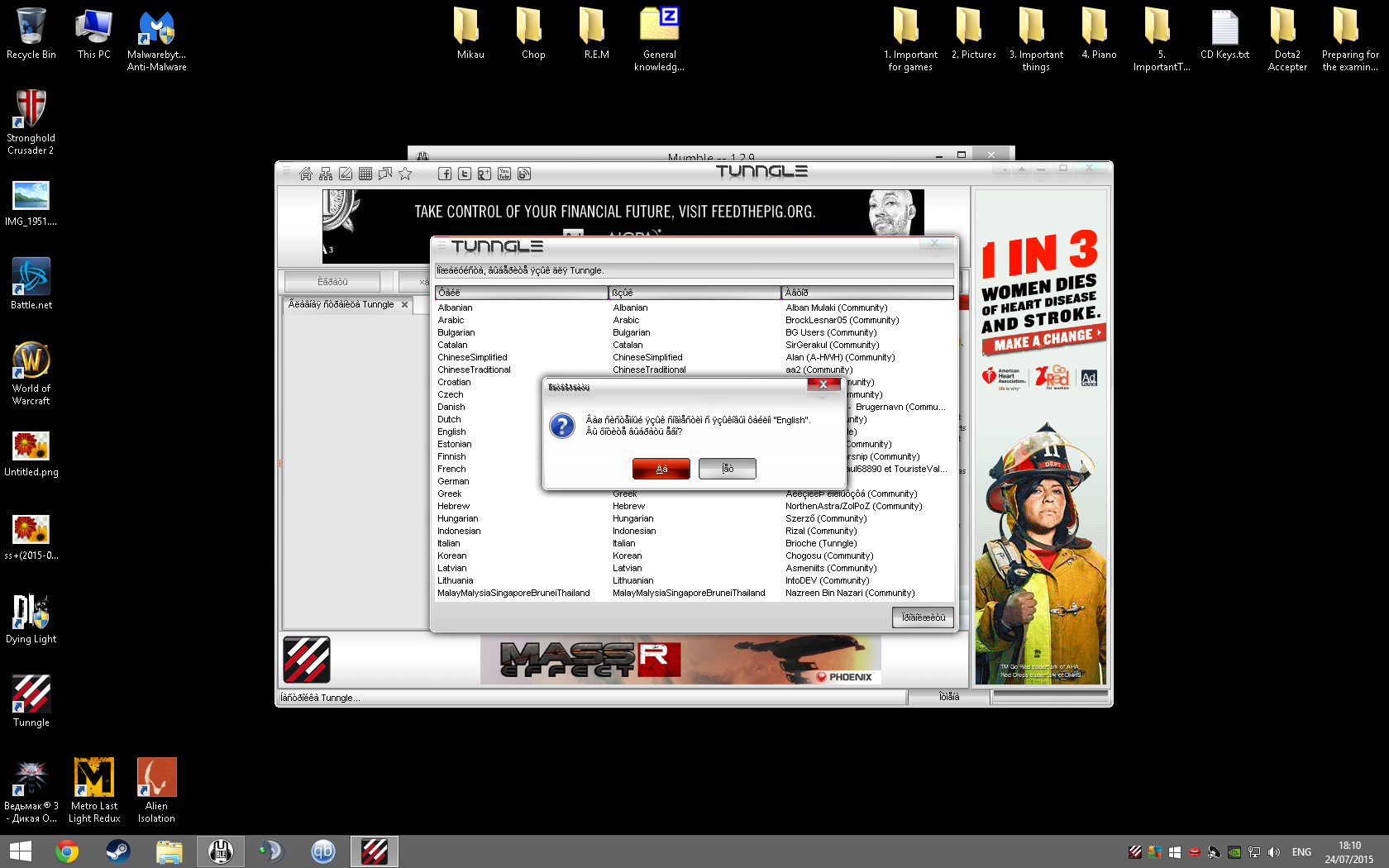
Task: Select the Battle.net desktop shortcut
Action: [x=31, y=284]
